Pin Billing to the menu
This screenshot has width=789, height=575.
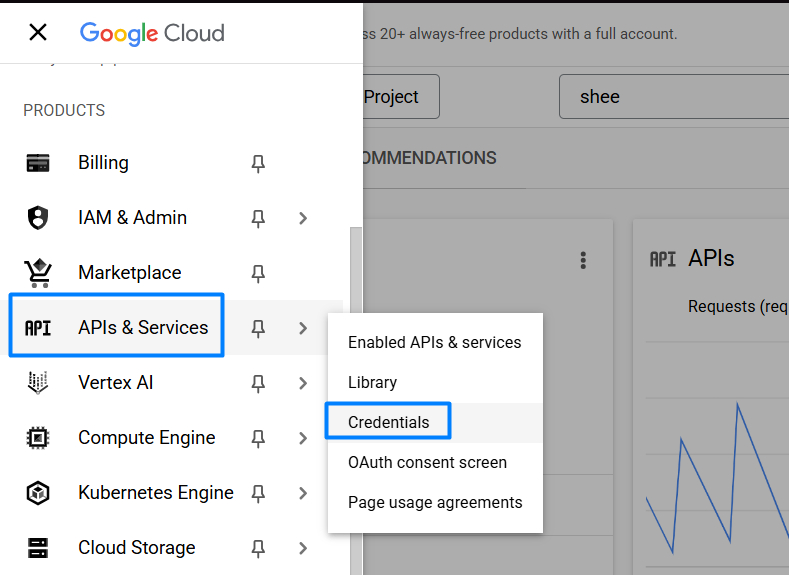(x=258, y=163)
